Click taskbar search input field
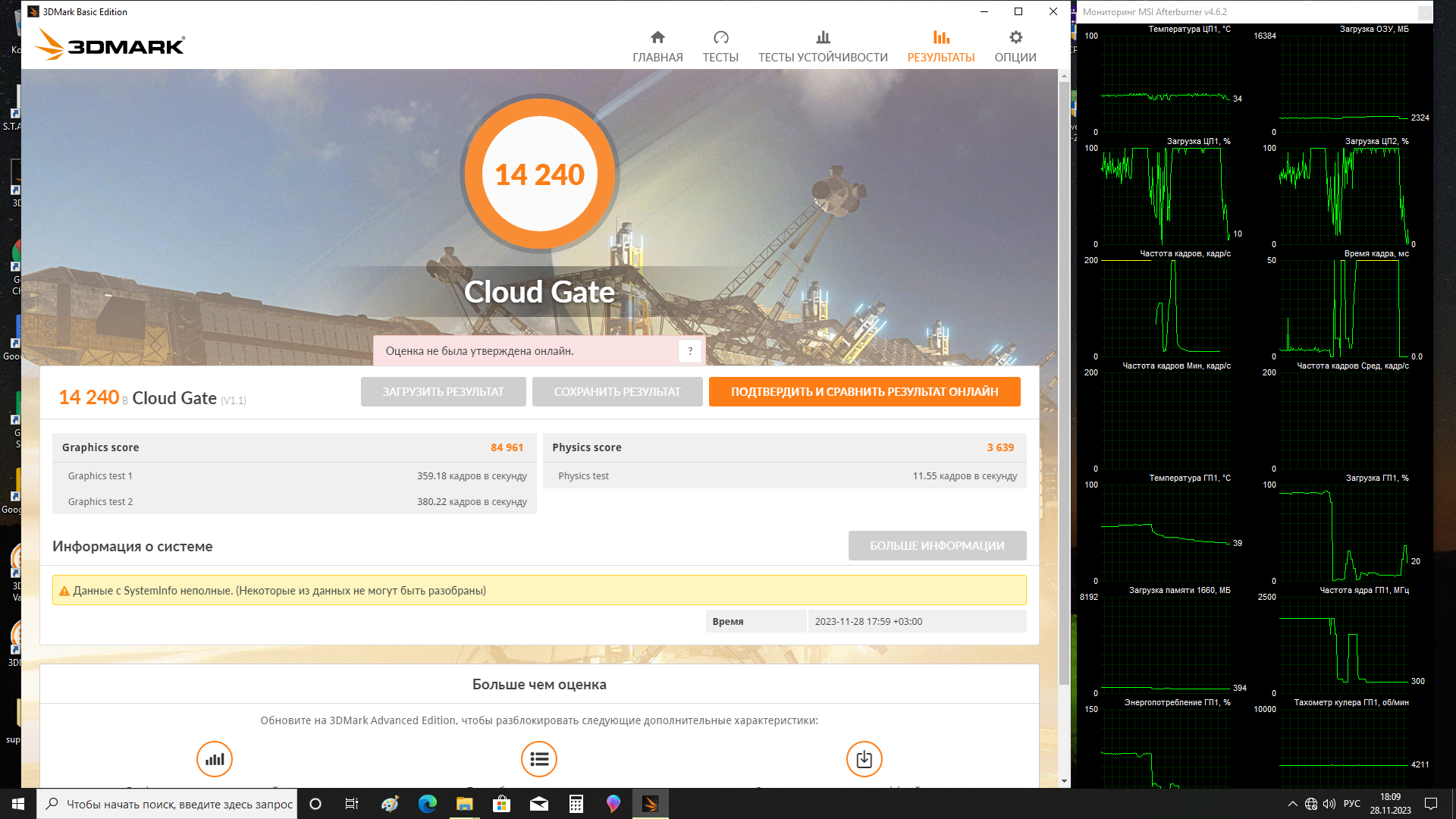 [179, 804]
